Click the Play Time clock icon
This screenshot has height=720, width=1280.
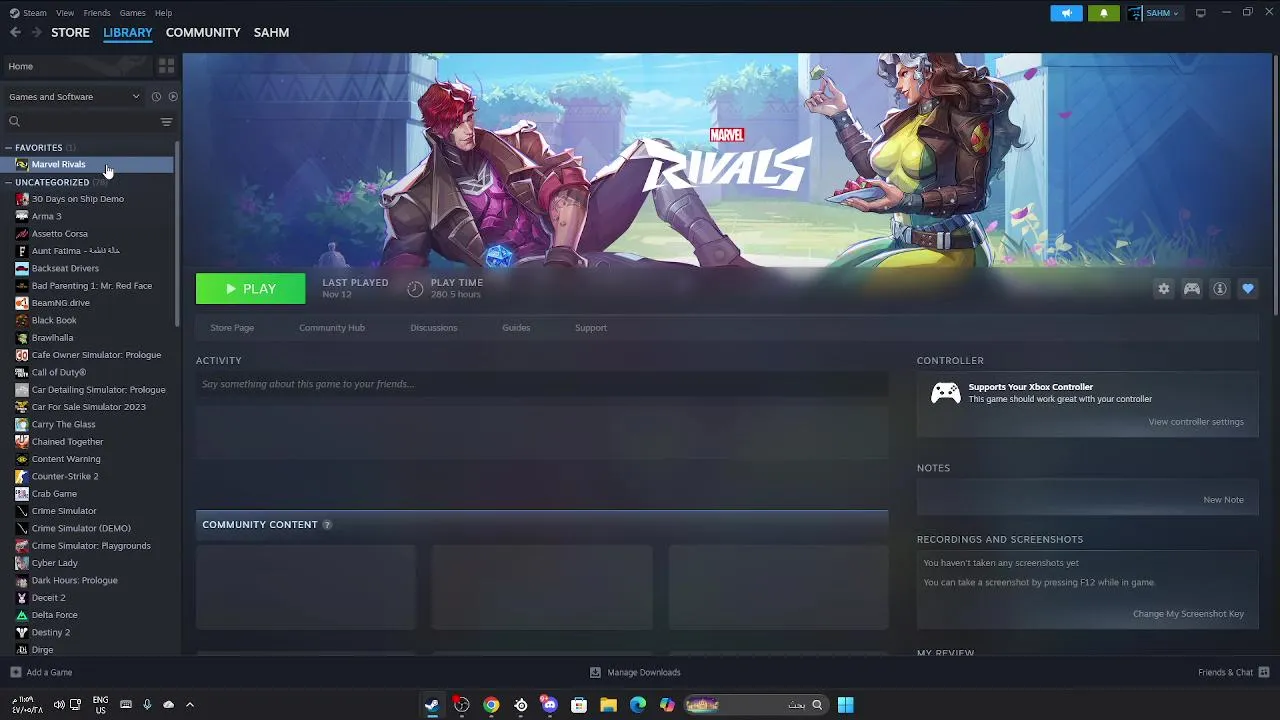[x=415, y=289]
